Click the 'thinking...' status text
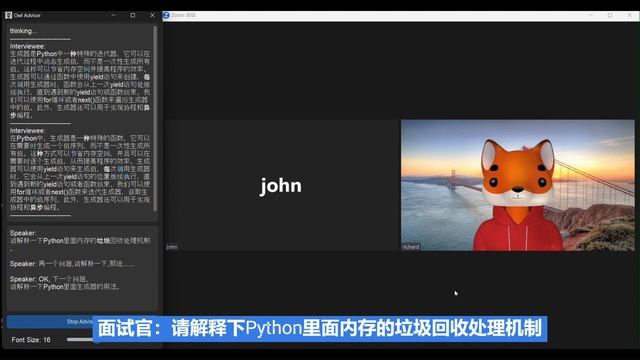The height and width of the screenshot is (360, 640). click(23, 31)
